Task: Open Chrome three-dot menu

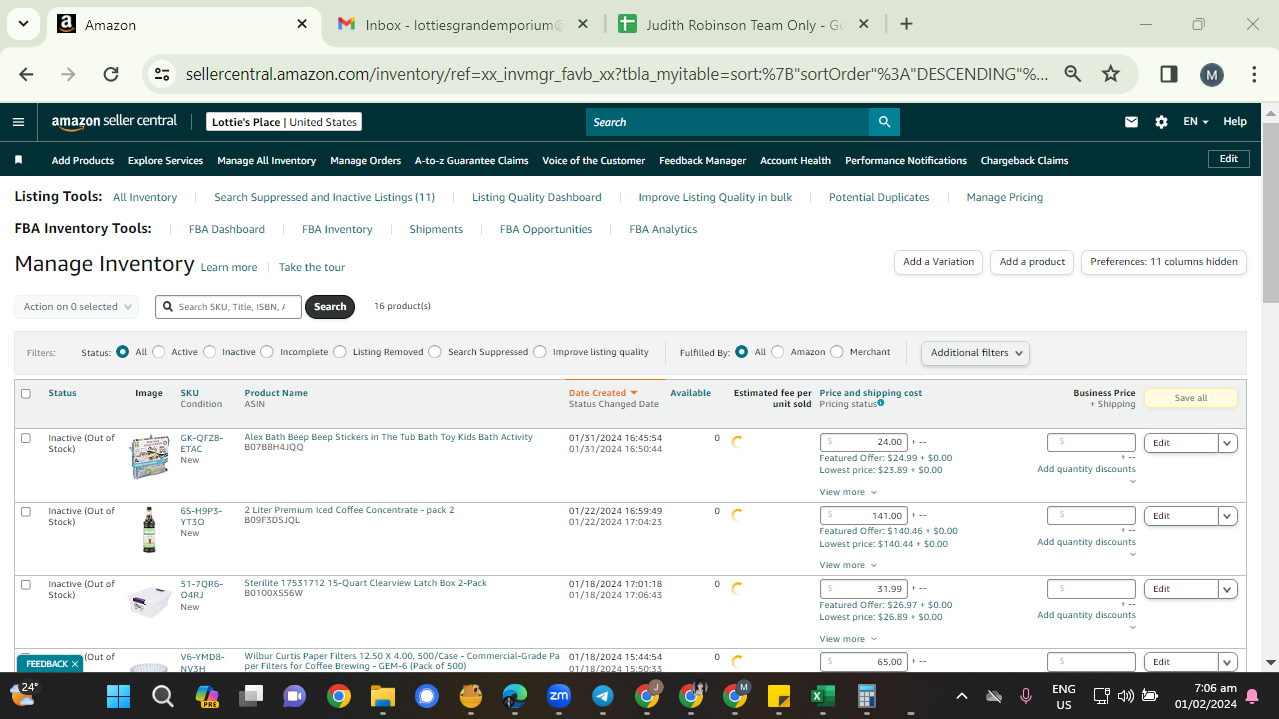Action: (1254, 74)
